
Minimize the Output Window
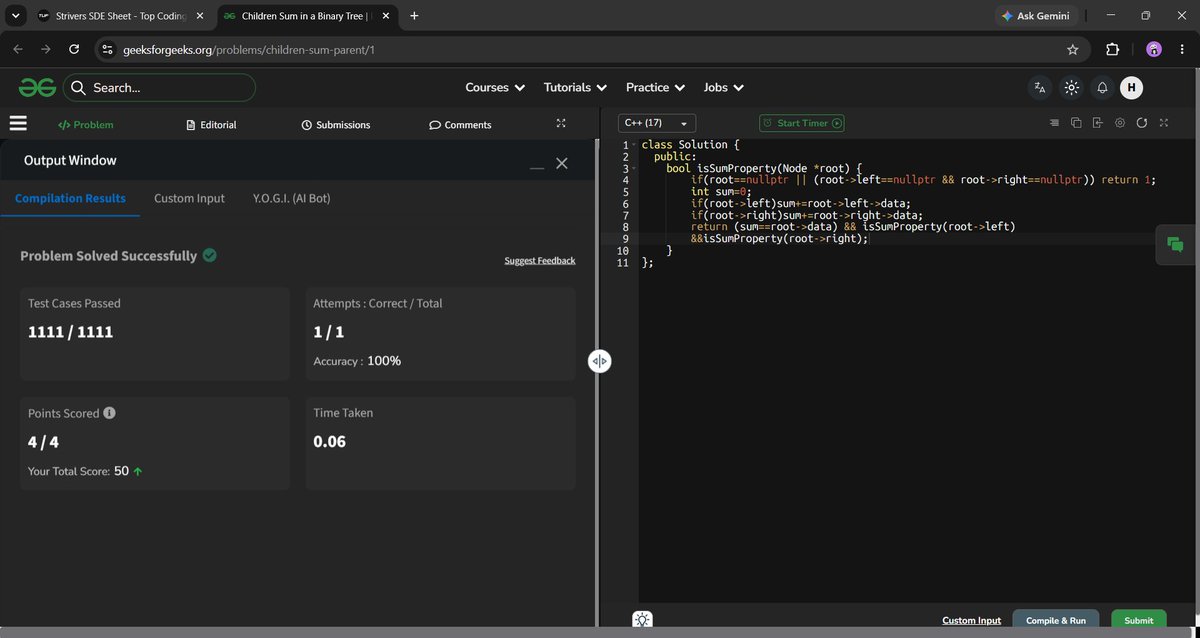tap(537, 167)
